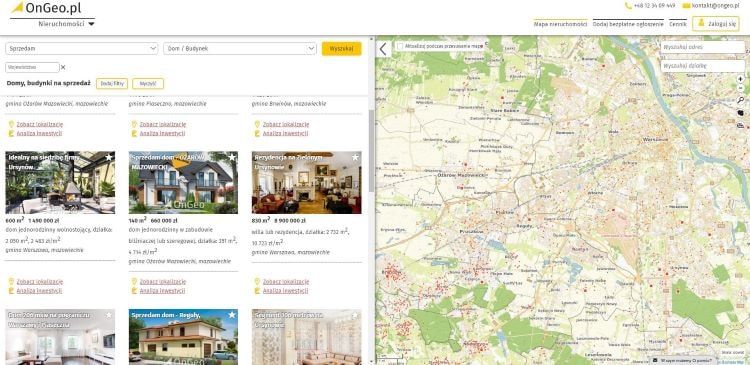Screen dimensions: 750x365
Task: Click price text 1 490 000 zł
Action: (44, 221)
